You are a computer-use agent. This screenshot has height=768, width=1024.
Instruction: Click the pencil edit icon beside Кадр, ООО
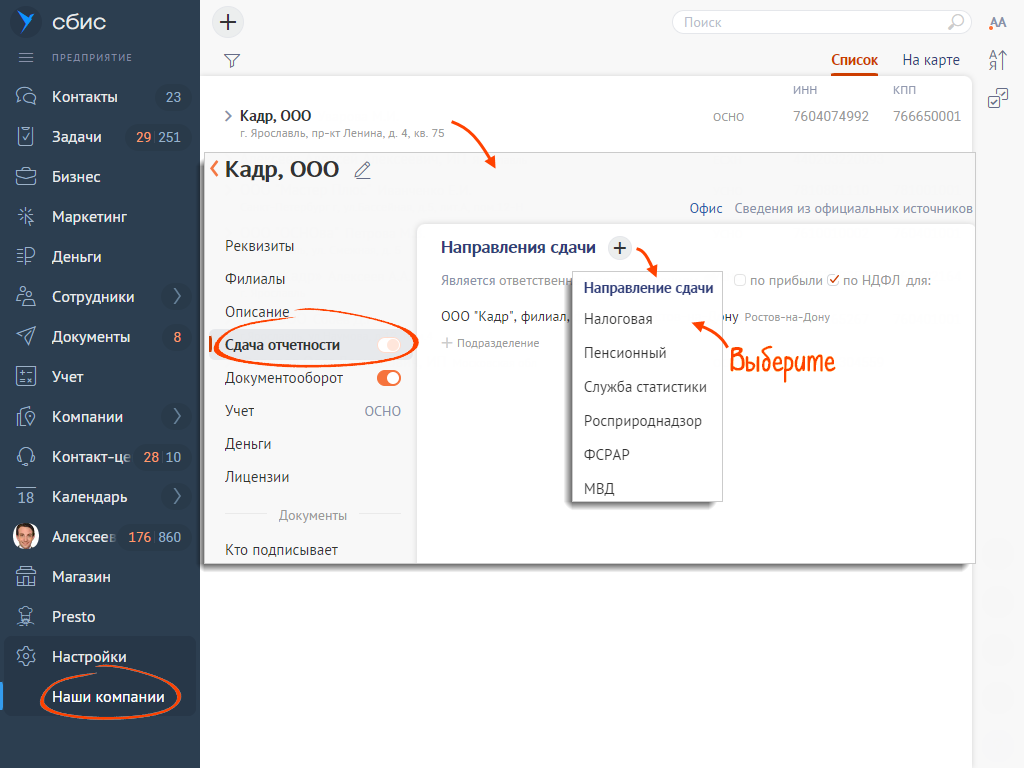point(363,171)
